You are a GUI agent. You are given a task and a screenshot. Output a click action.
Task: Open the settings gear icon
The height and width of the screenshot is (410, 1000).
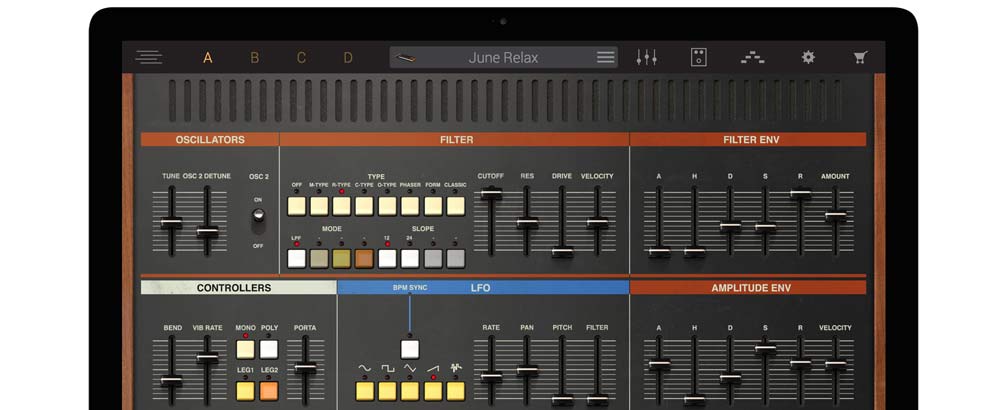(808, 57)
